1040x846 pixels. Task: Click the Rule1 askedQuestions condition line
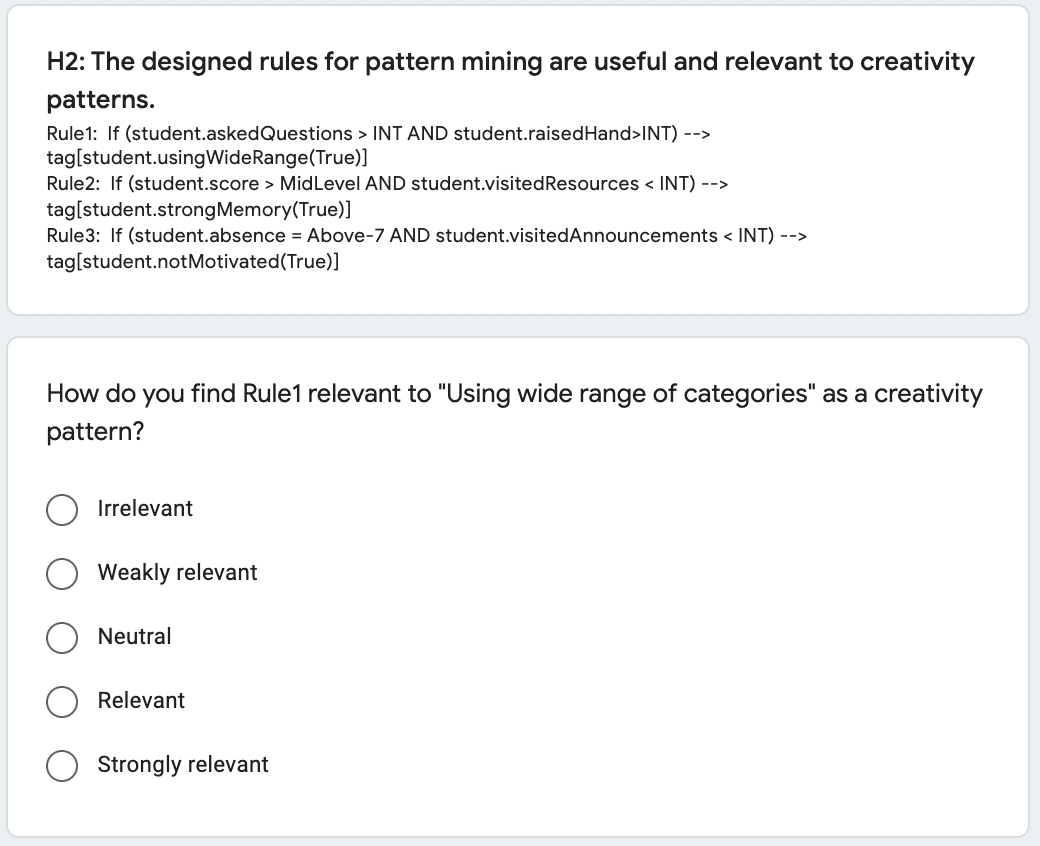coord(378,133)
